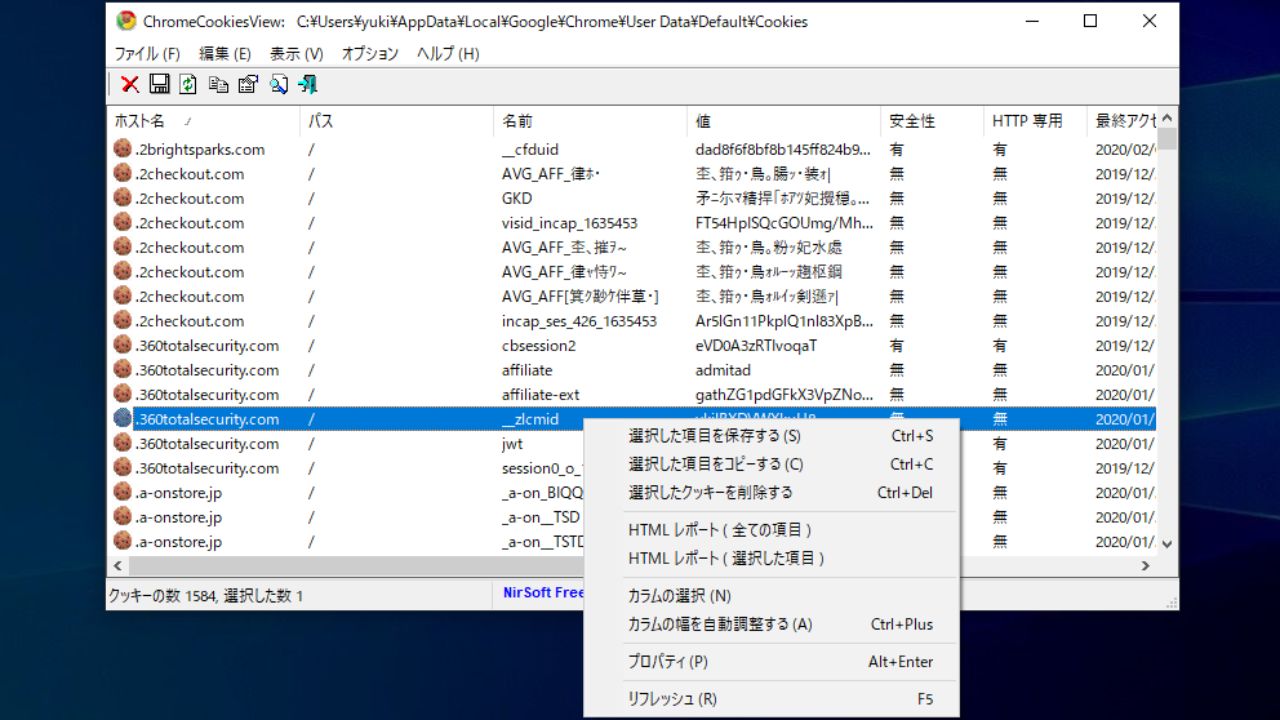Click the cookie icon of the _a-on__TSD row
Screen dimensions: 1280x720
[x=122, y=517]
